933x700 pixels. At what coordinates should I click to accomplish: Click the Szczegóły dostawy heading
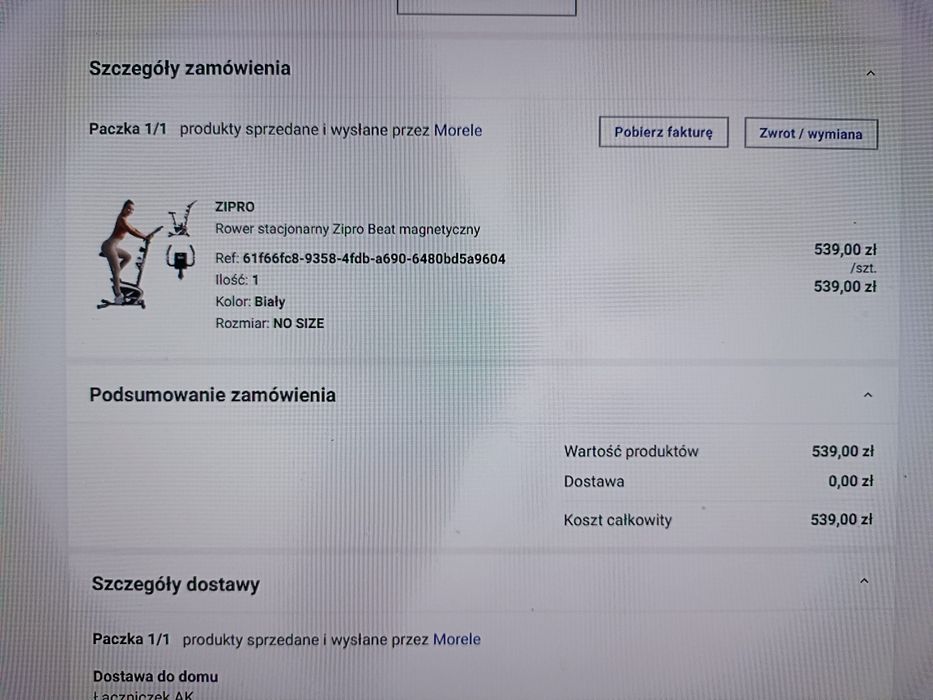click(175, 584)
